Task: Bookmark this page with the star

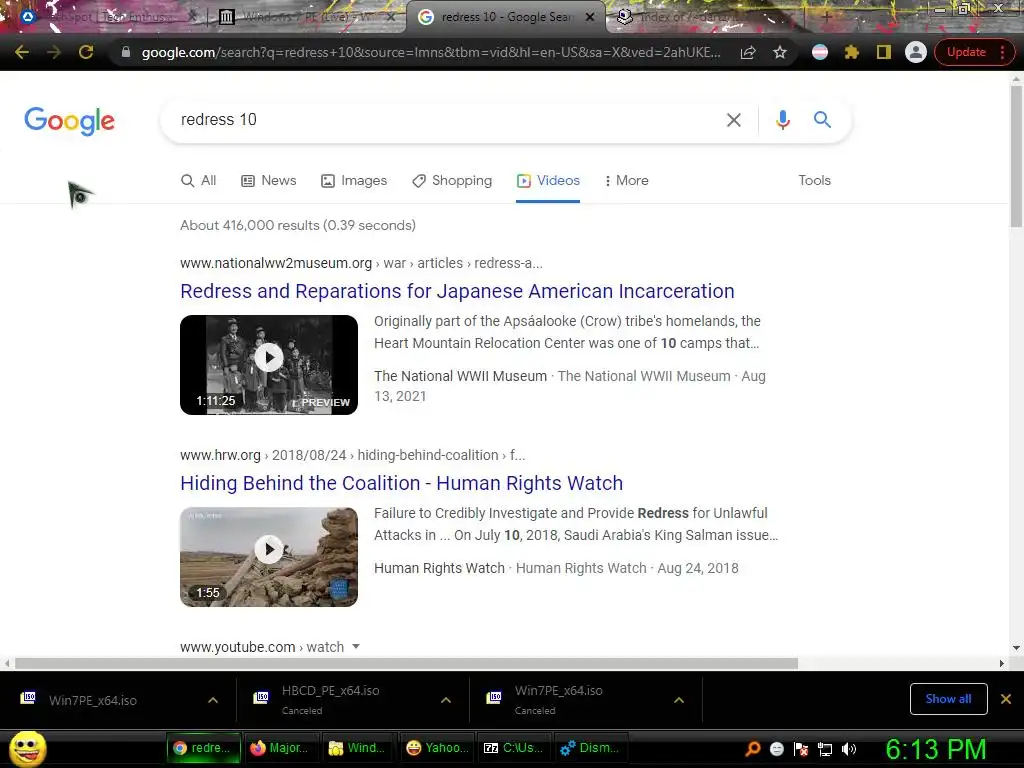Action: (780, 52)
